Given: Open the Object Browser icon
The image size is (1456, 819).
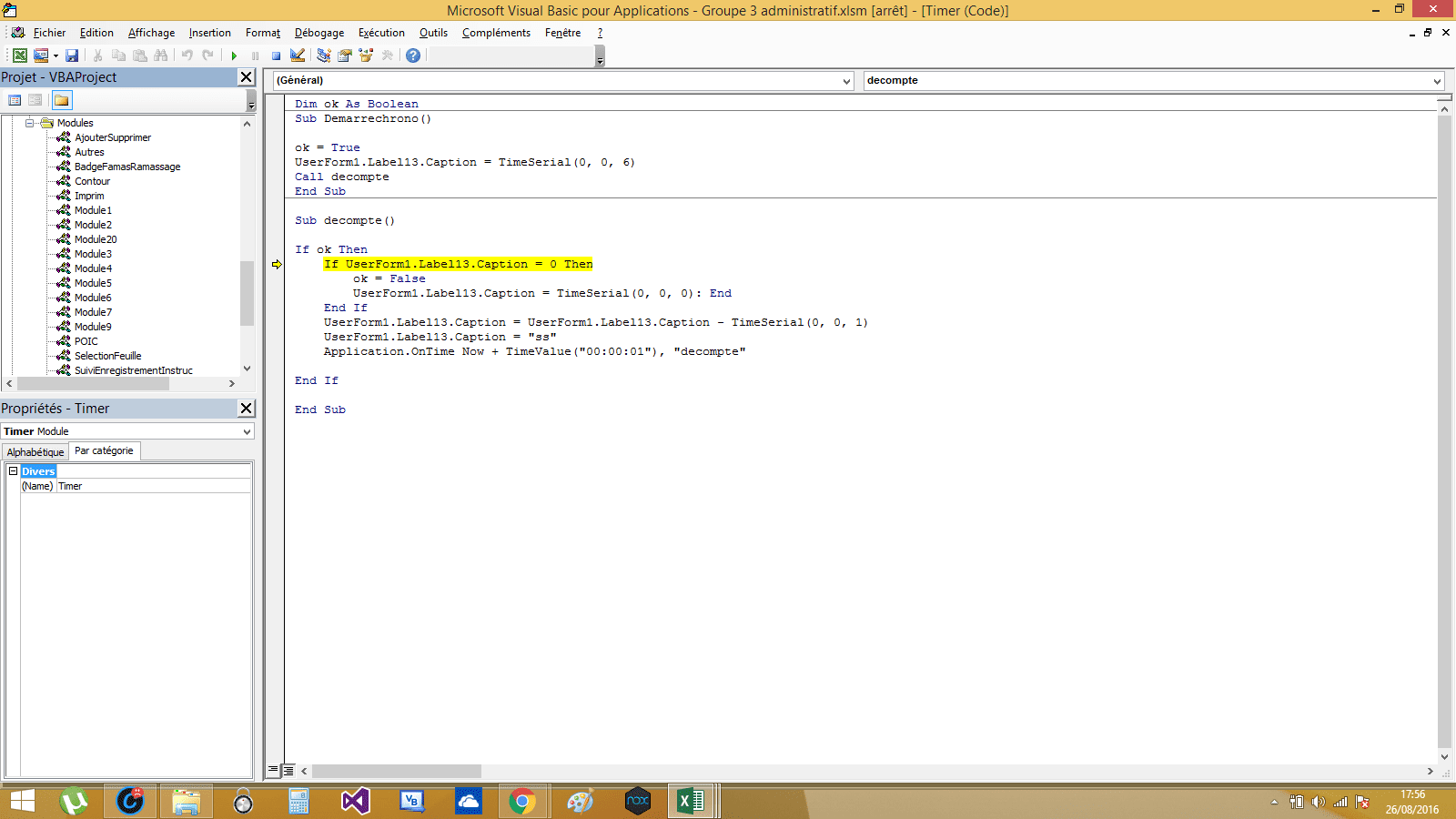Looking at the screenshot, I should pos(366,56).
